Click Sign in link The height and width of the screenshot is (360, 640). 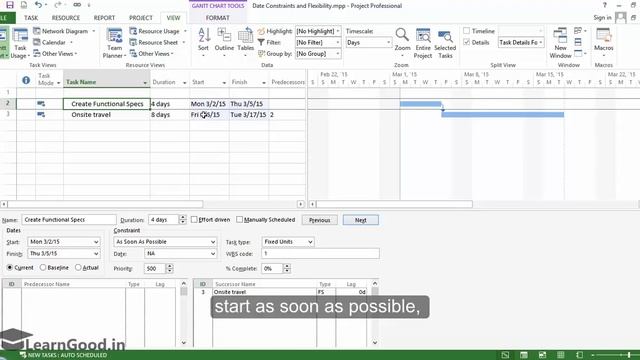tap(602, 18)
